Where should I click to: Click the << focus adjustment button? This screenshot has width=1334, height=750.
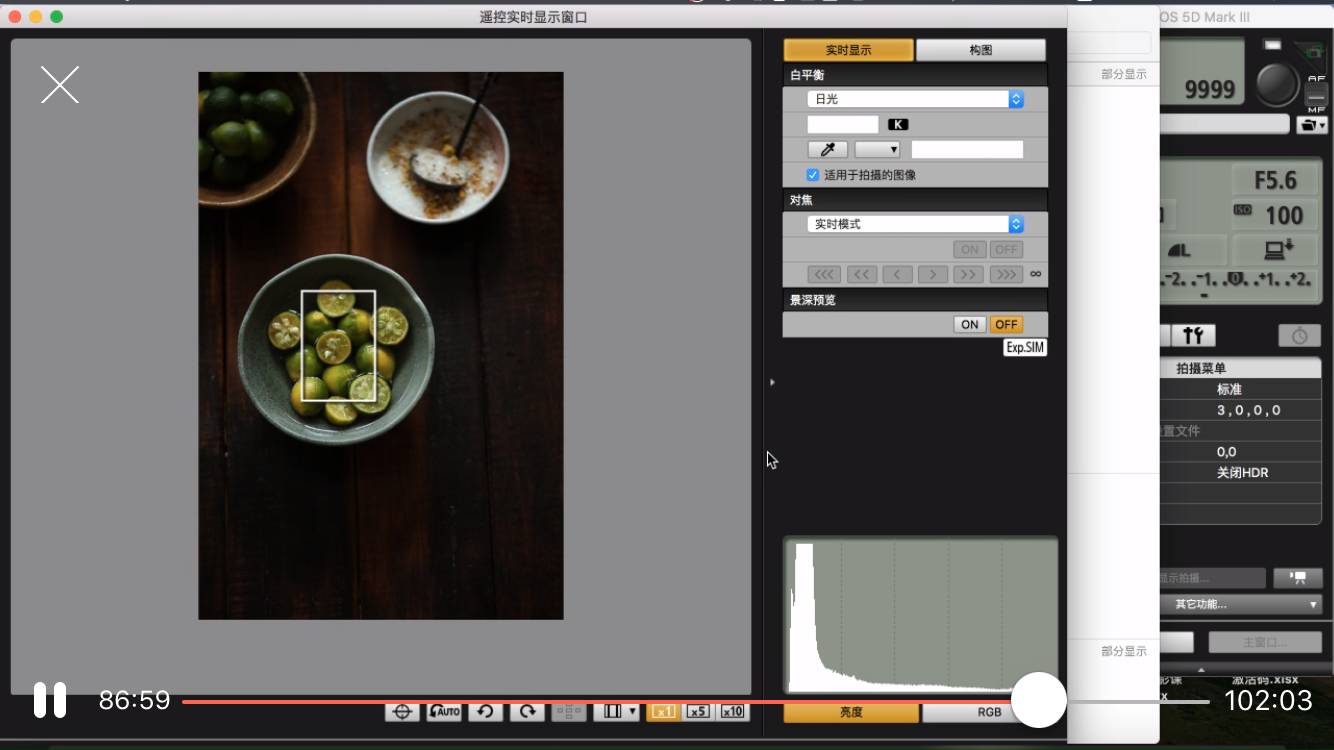coord(861,275)
